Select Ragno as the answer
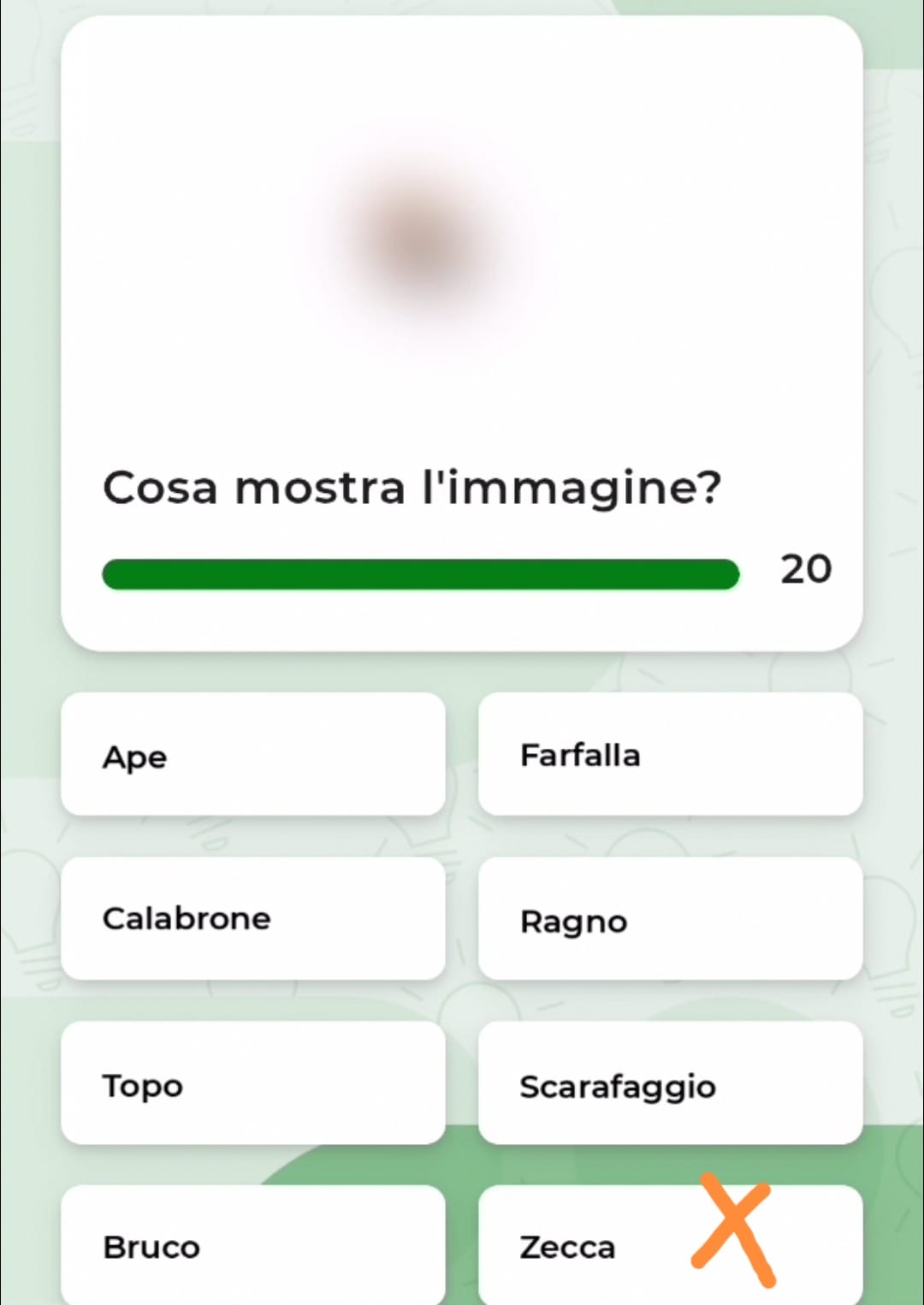The height and width of the screenshot is (1305, 924). pos(670,918)
